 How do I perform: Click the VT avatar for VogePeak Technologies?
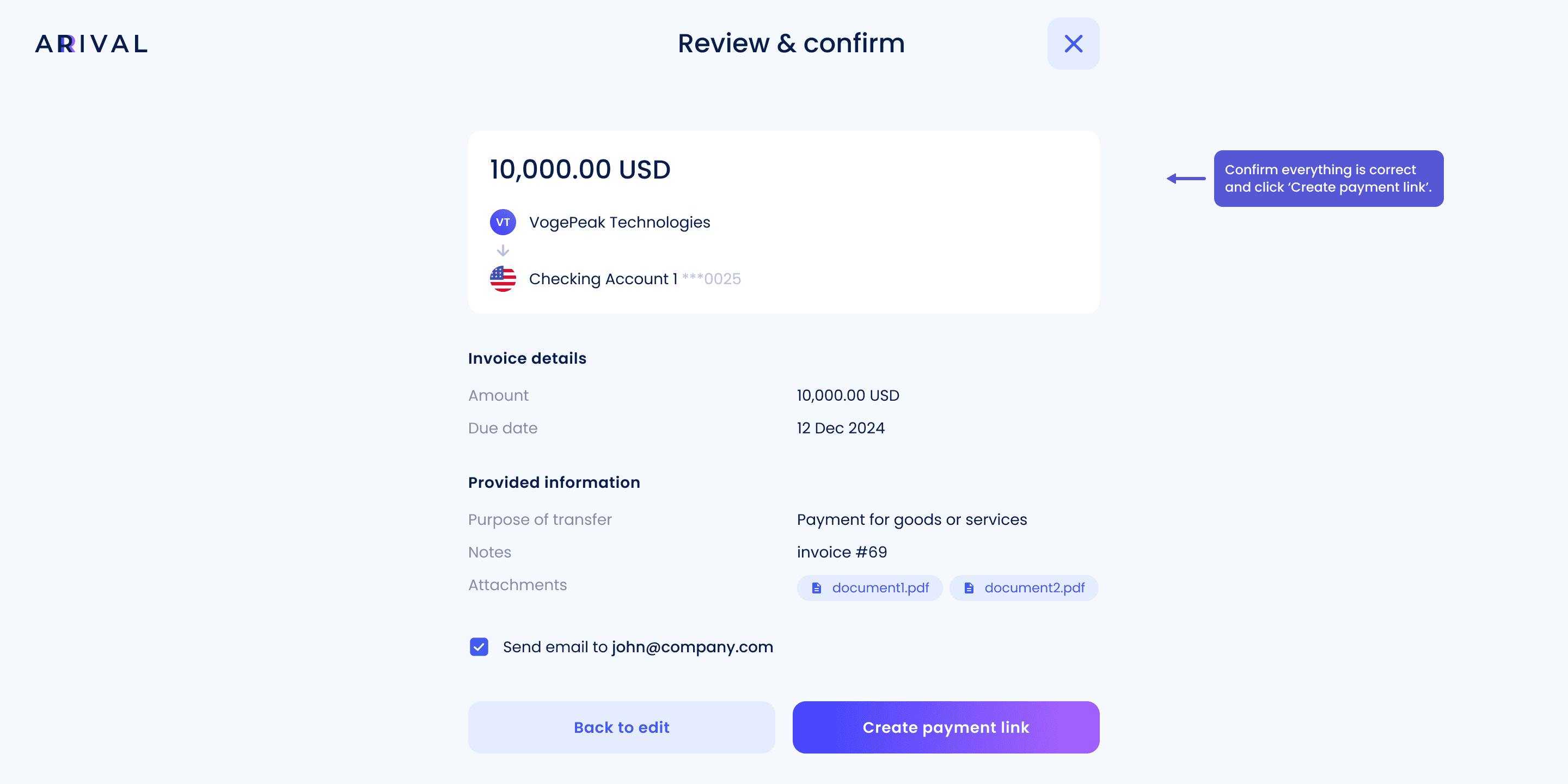tap(503, 222)
